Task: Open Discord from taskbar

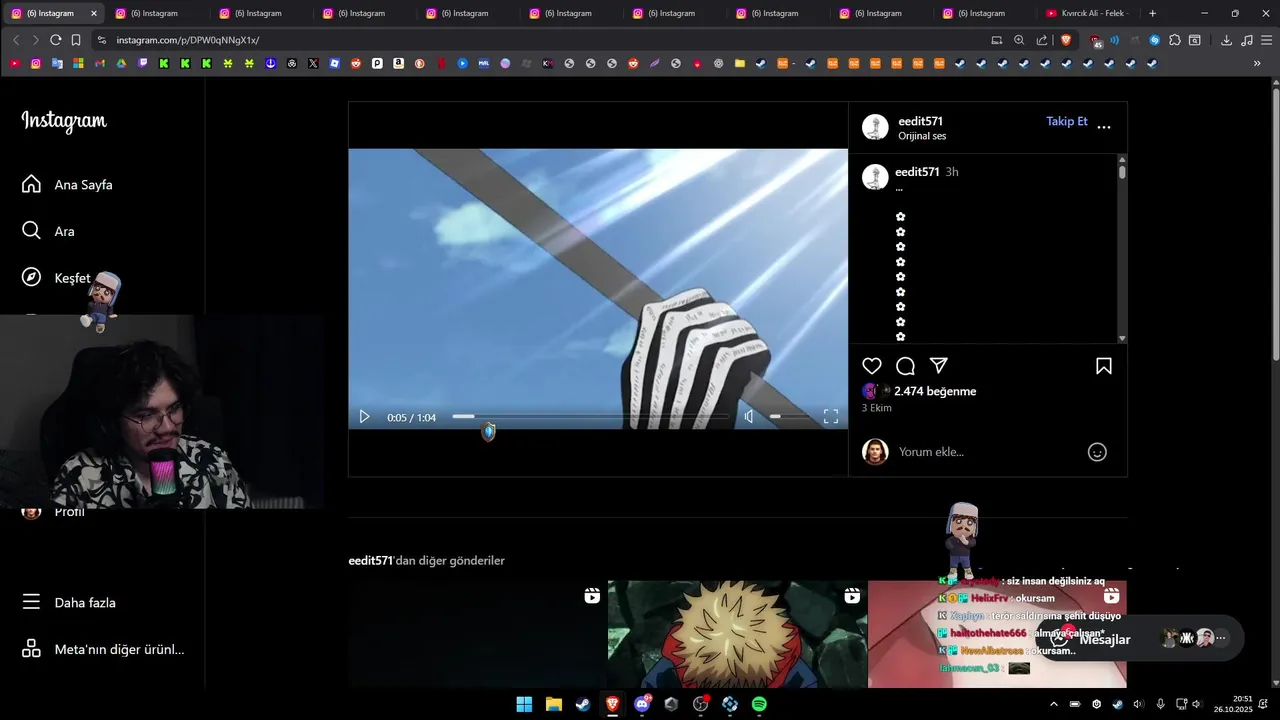Action: click(642, 704)
